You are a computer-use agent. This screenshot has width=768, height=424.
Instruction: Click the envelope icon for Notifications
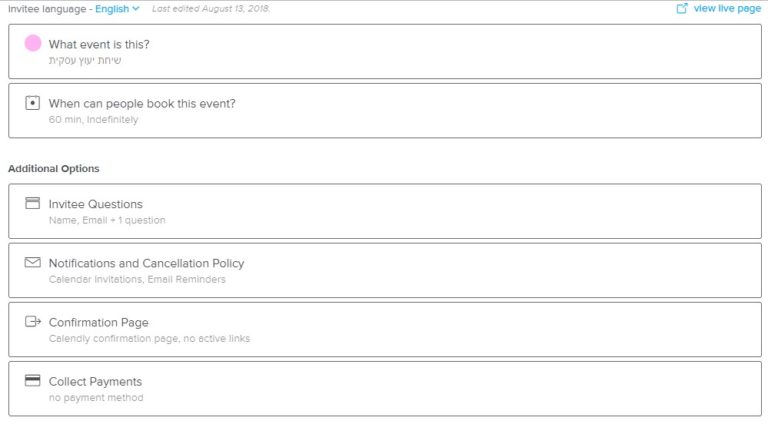[32, 262]
